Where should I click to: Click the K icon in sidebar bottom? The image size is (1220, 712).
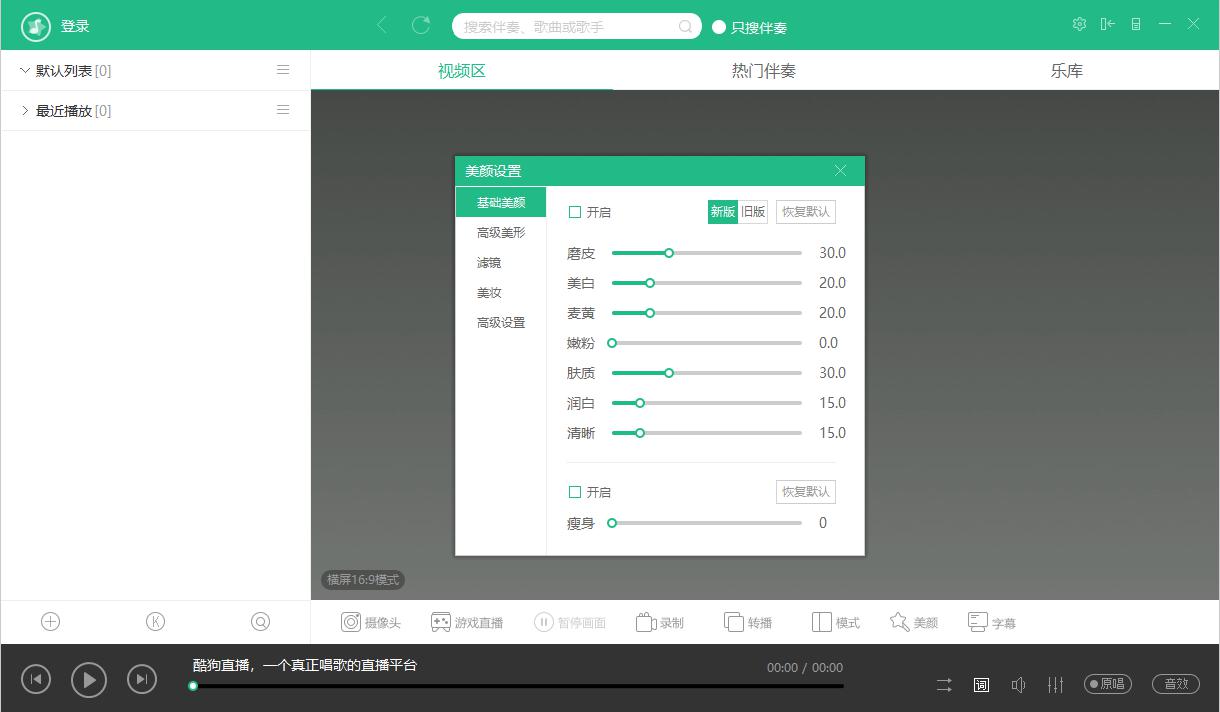point(155,622)
